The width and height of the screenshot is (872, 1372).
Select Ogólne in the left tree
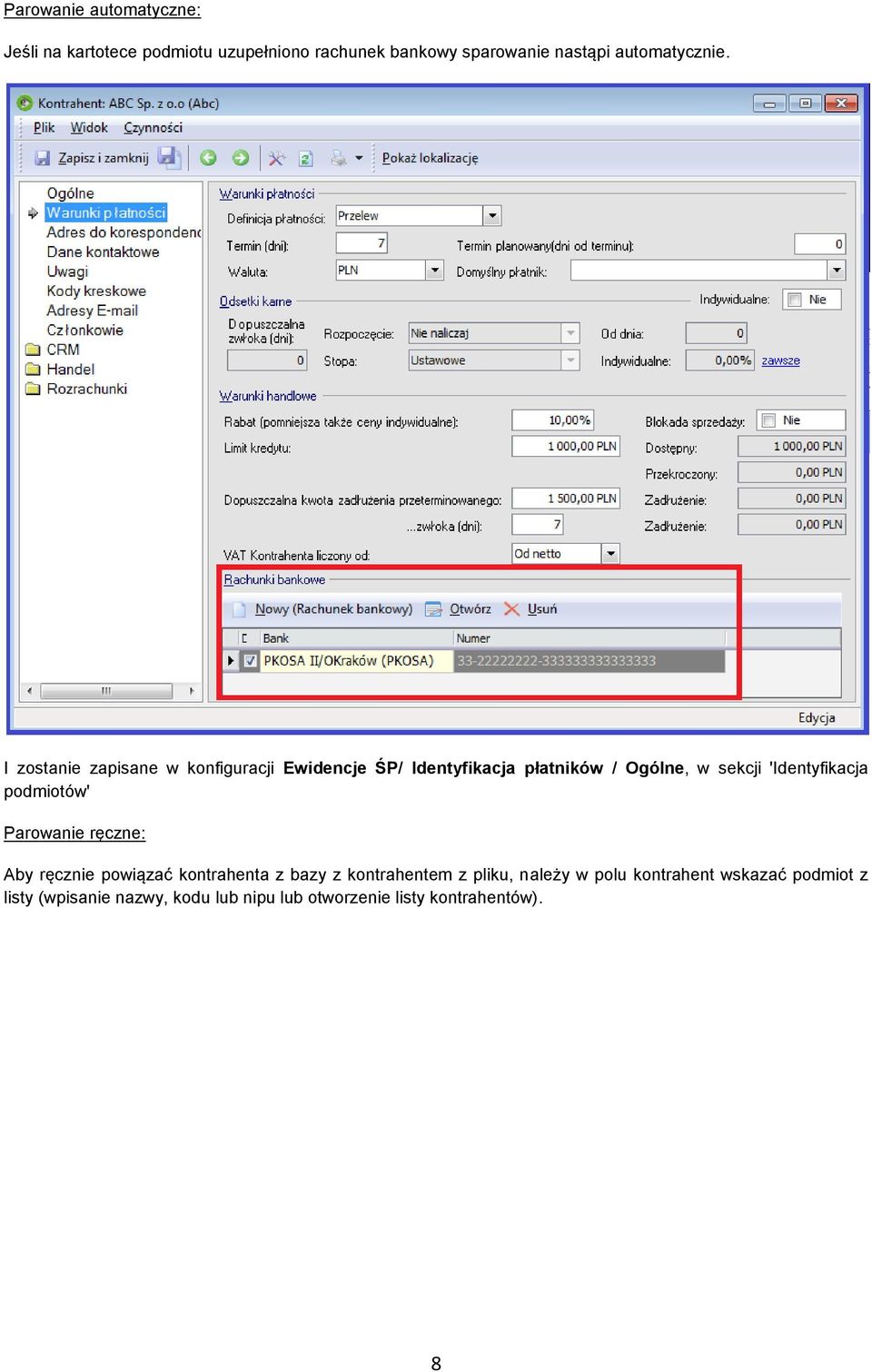pyautogui.click(x=70, y=193)
